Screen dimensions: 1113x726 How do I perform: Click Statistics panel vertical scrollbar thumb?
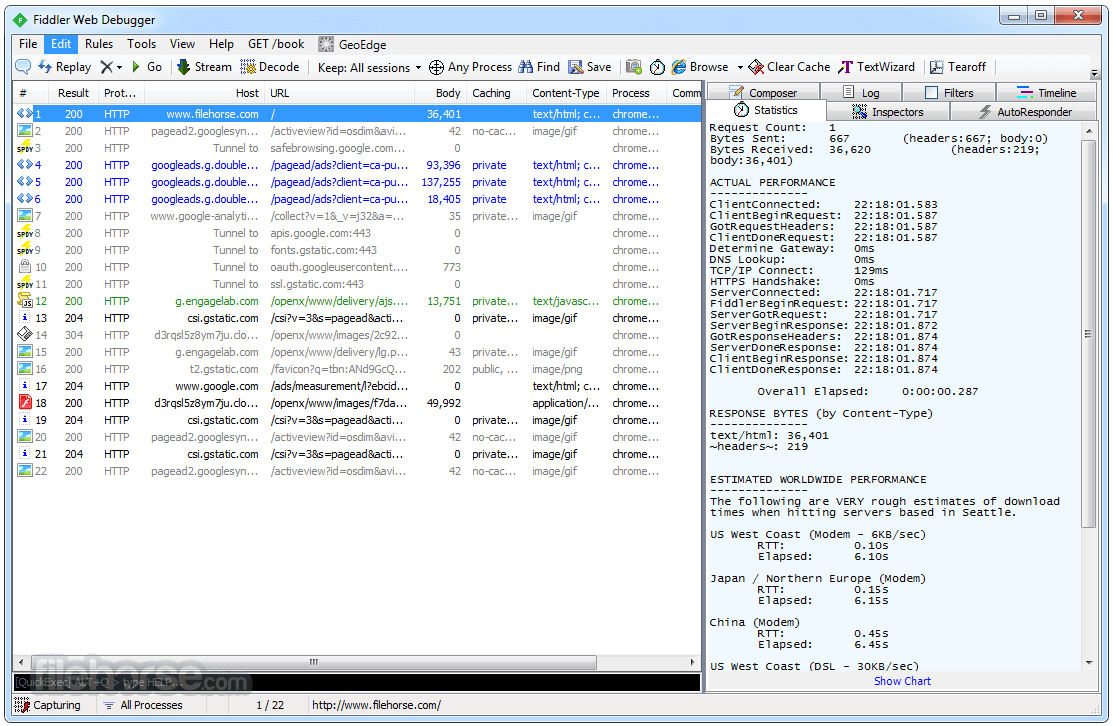pos(1088,334)
